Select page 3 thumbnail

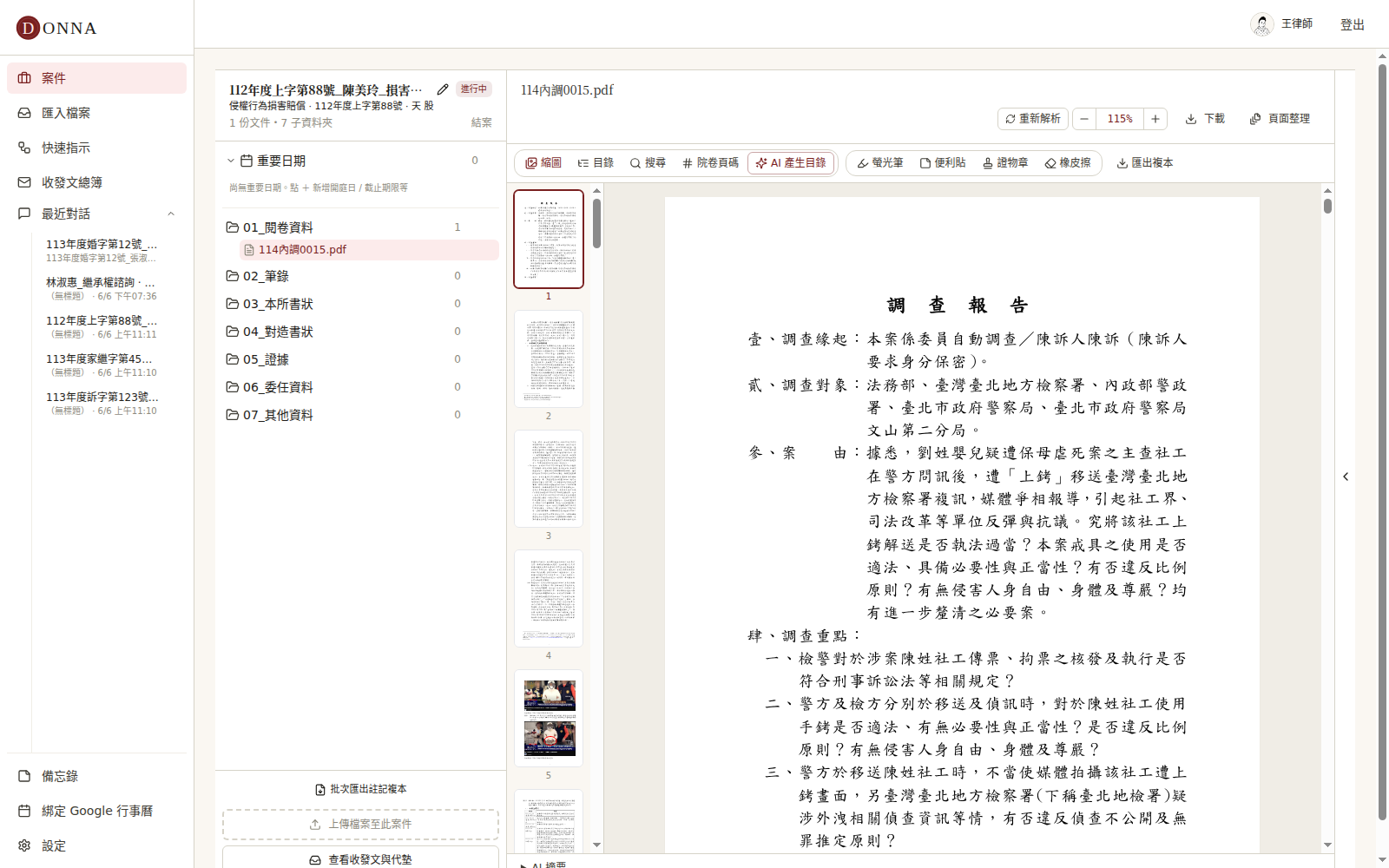[549, 479]
